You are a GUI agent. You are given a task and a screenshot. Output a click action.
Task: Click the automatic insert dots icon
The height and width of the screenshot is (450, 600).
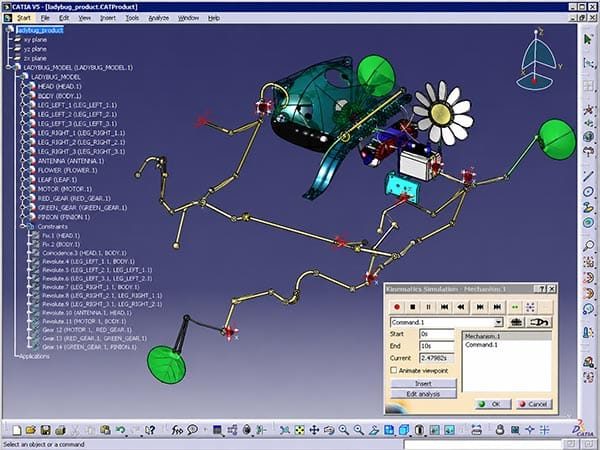[531, 307]
